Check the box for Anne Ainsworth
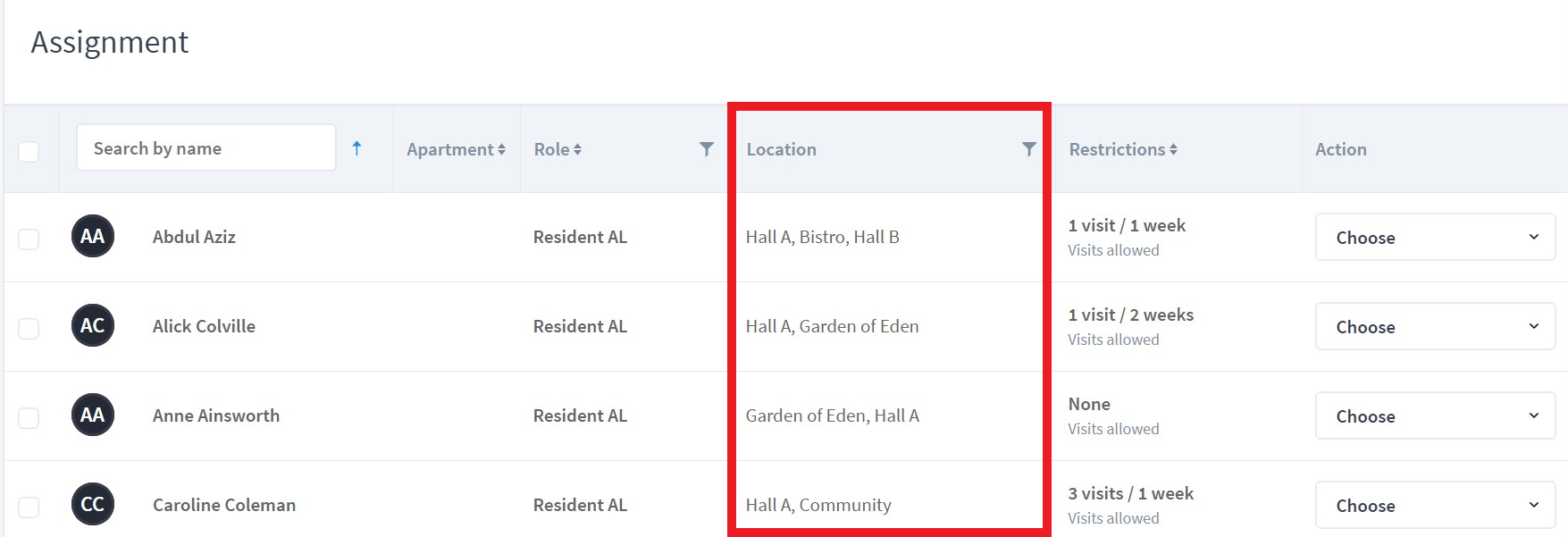 pyautogui.click(x=29, y=417)
